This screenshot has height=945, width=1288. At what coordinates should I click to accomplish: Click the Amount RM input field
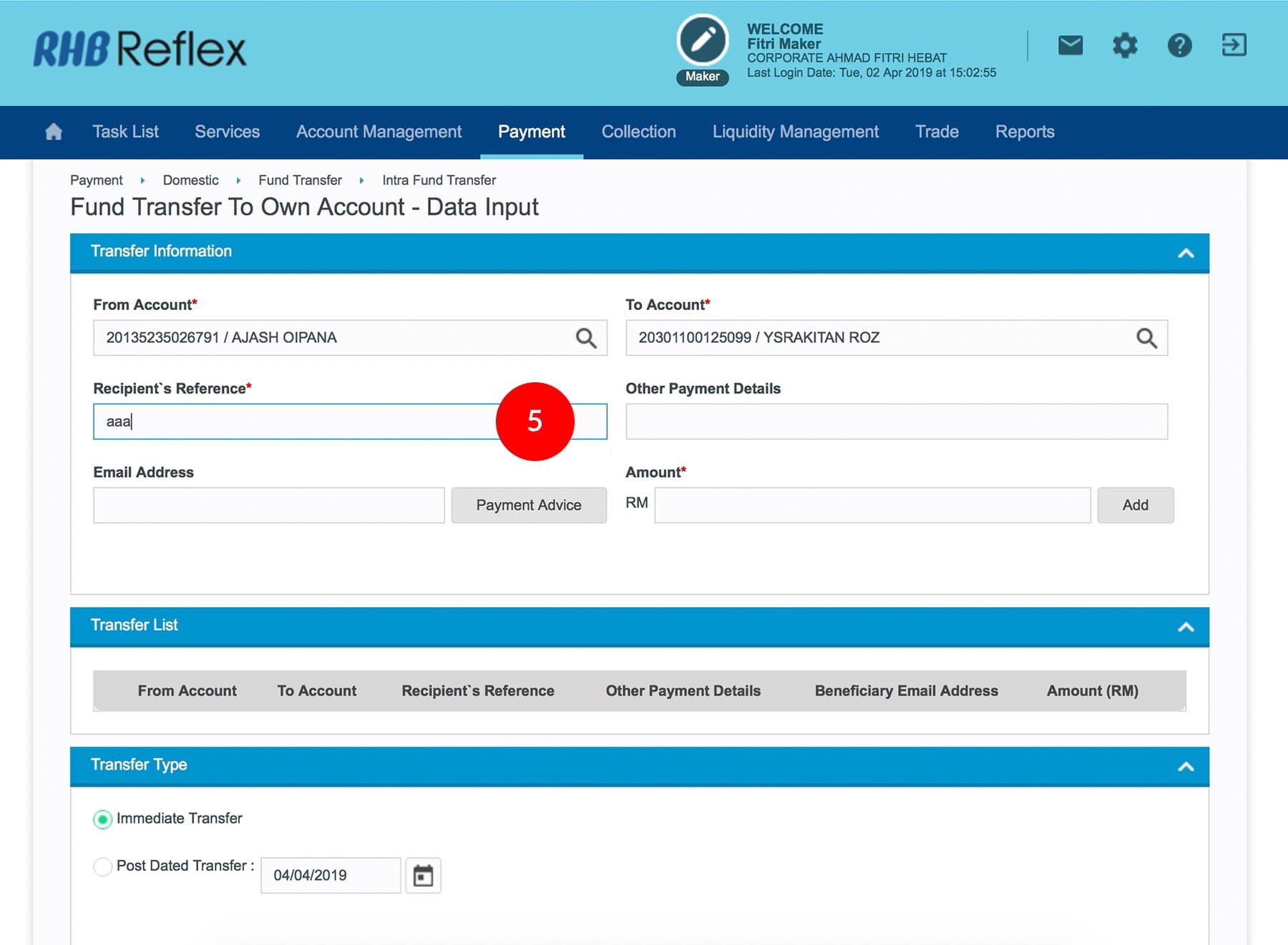[872, 505]
